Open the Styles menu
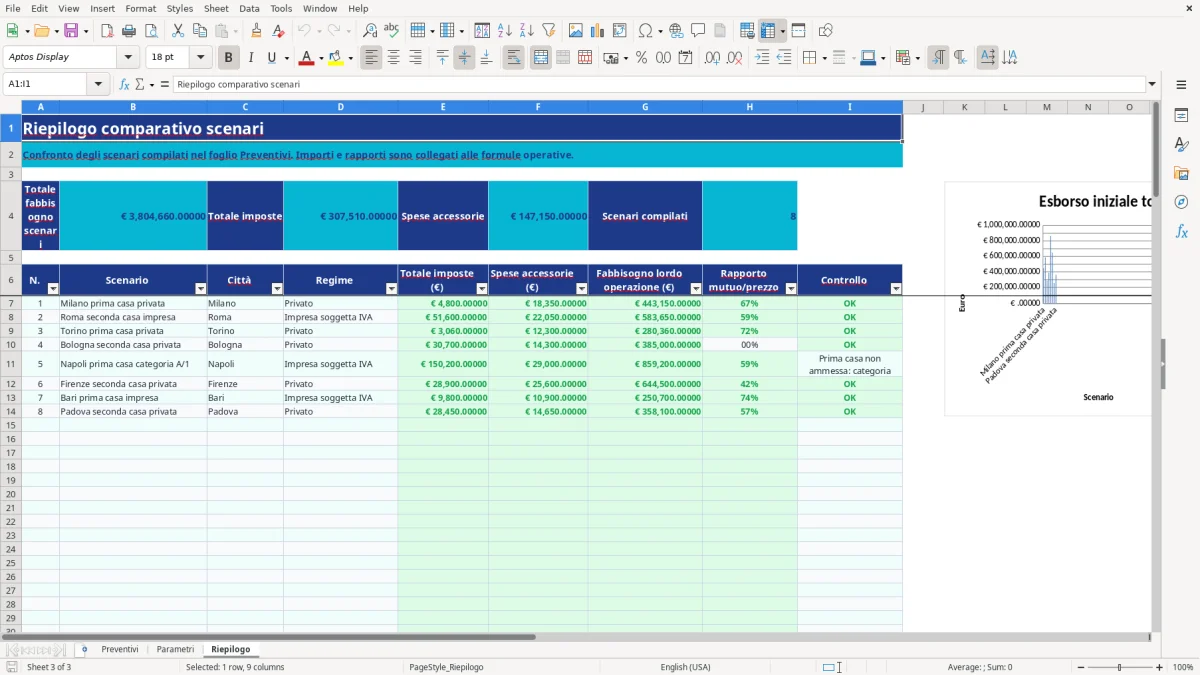The width and height of the screenshot is (1200, 675). [x=180, y=8]
